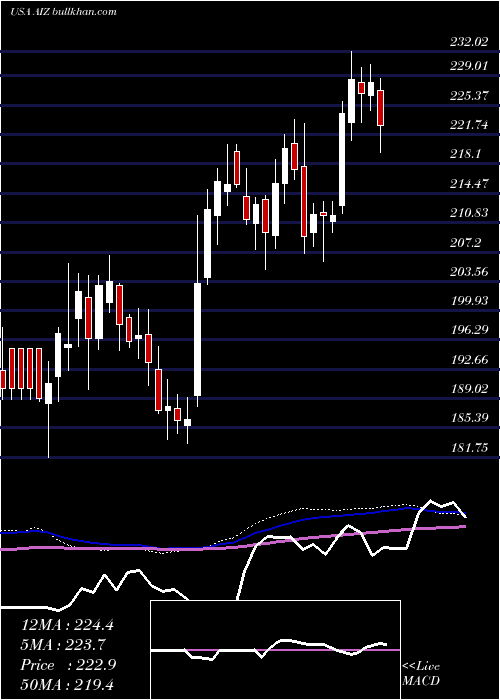Click the 181.75 price axis label
This screenshot has height=700, width=500.
coord(469,447)
